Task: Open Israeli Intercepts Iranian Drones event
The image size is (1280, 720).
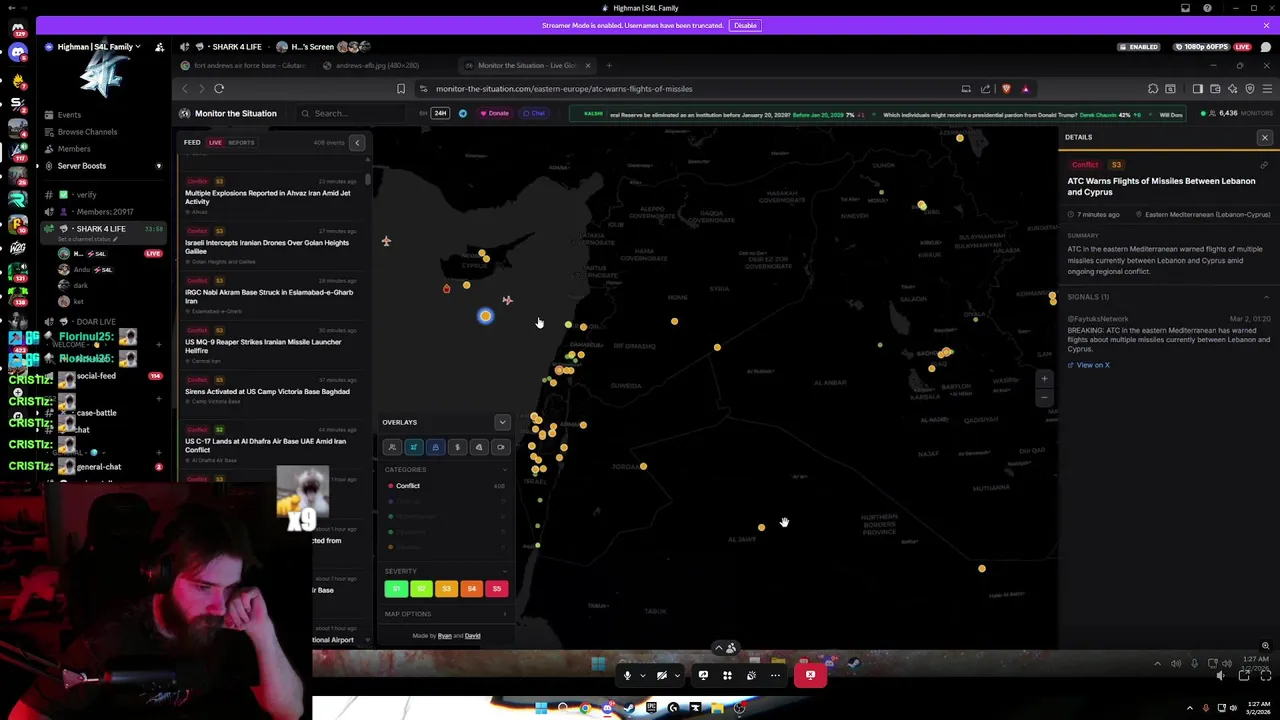Action: pyautogui.click(x=270, y=246)
